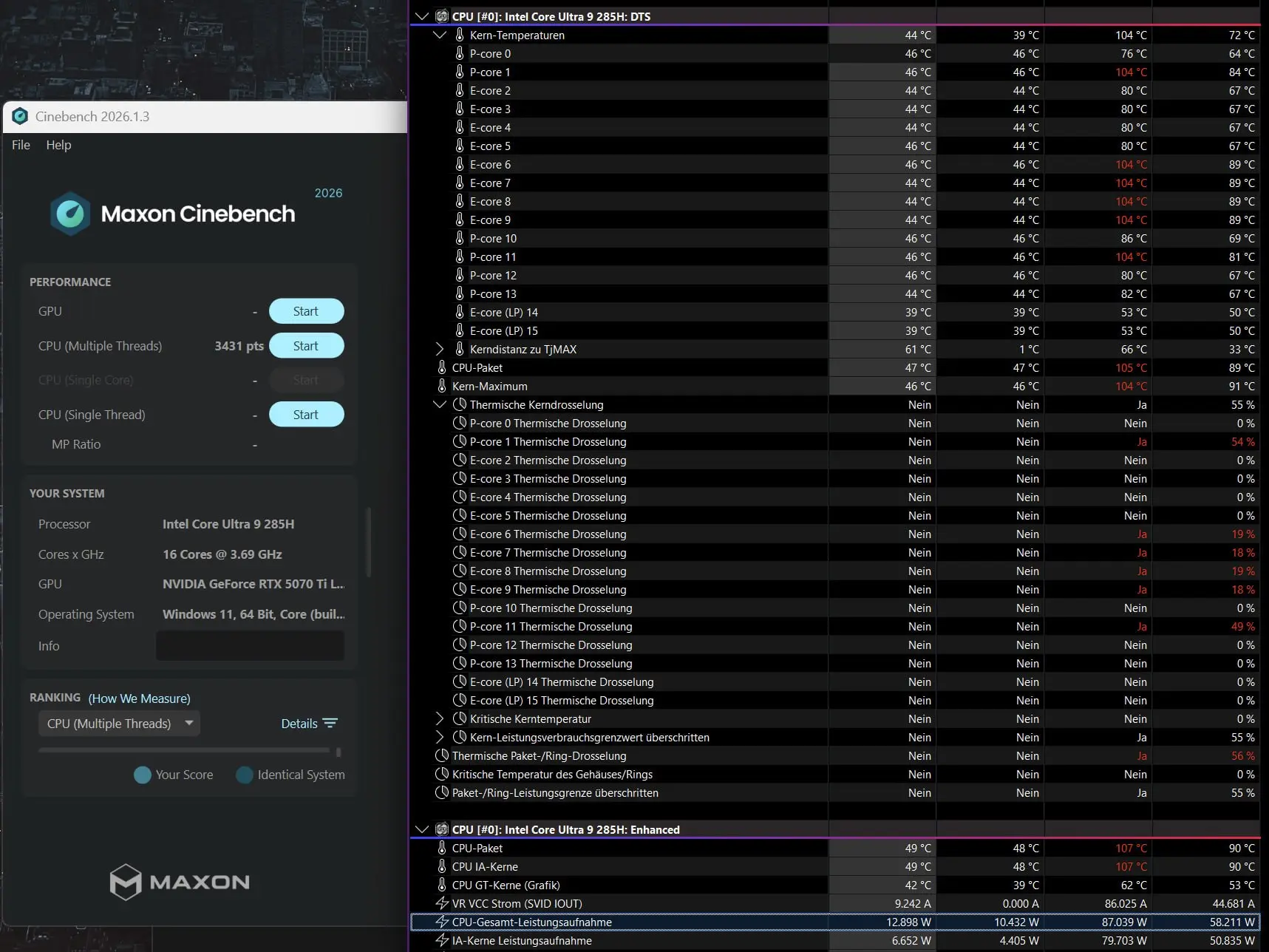1269x952 pixels.
Task: Collapse the CPU DTS sensor group
Action: (421, 16)
